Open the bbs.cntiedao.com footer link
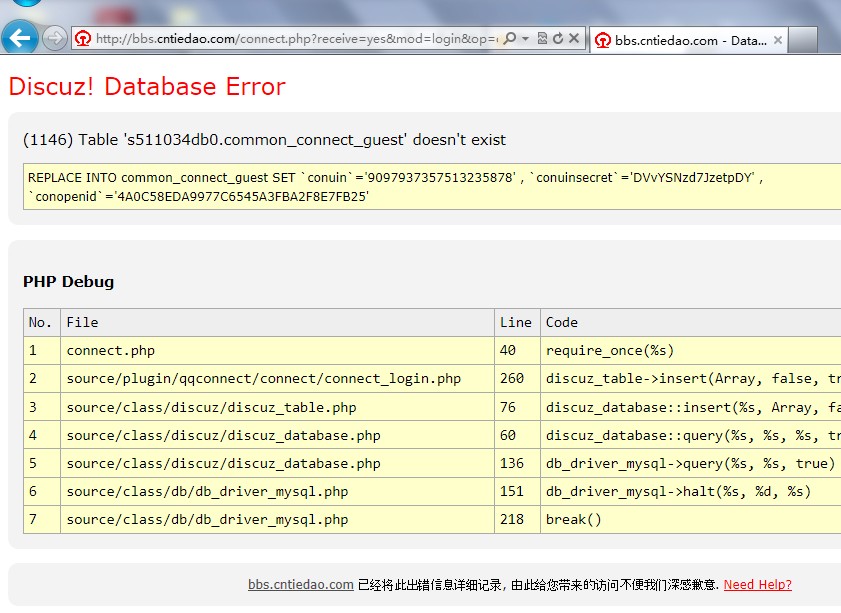Image resolution: width=841 pixels, height=613 pixels. (300, 585)
